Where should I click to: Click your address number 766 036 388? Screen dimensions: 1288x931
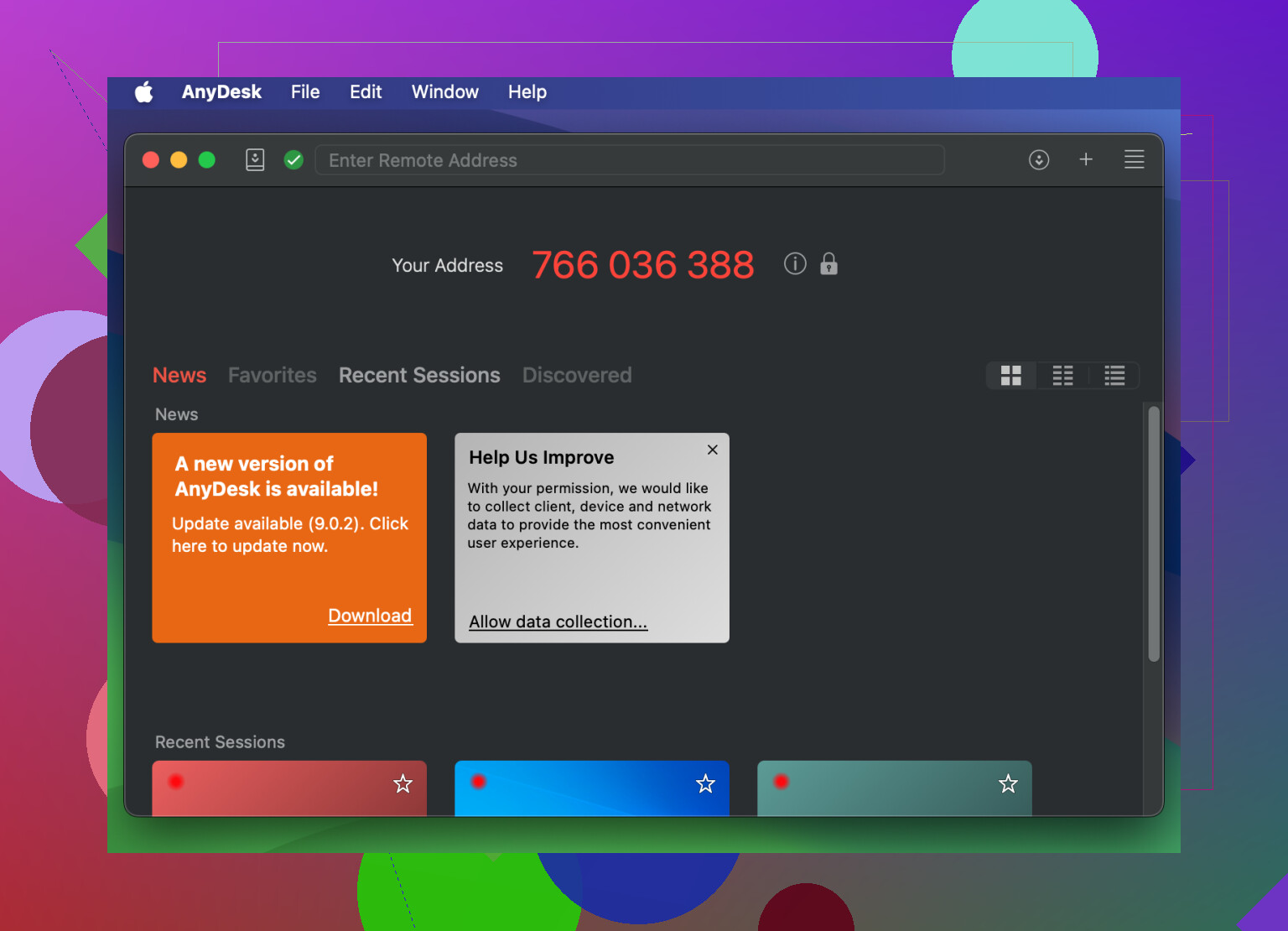pyautogui.click(x=643, y=265)
